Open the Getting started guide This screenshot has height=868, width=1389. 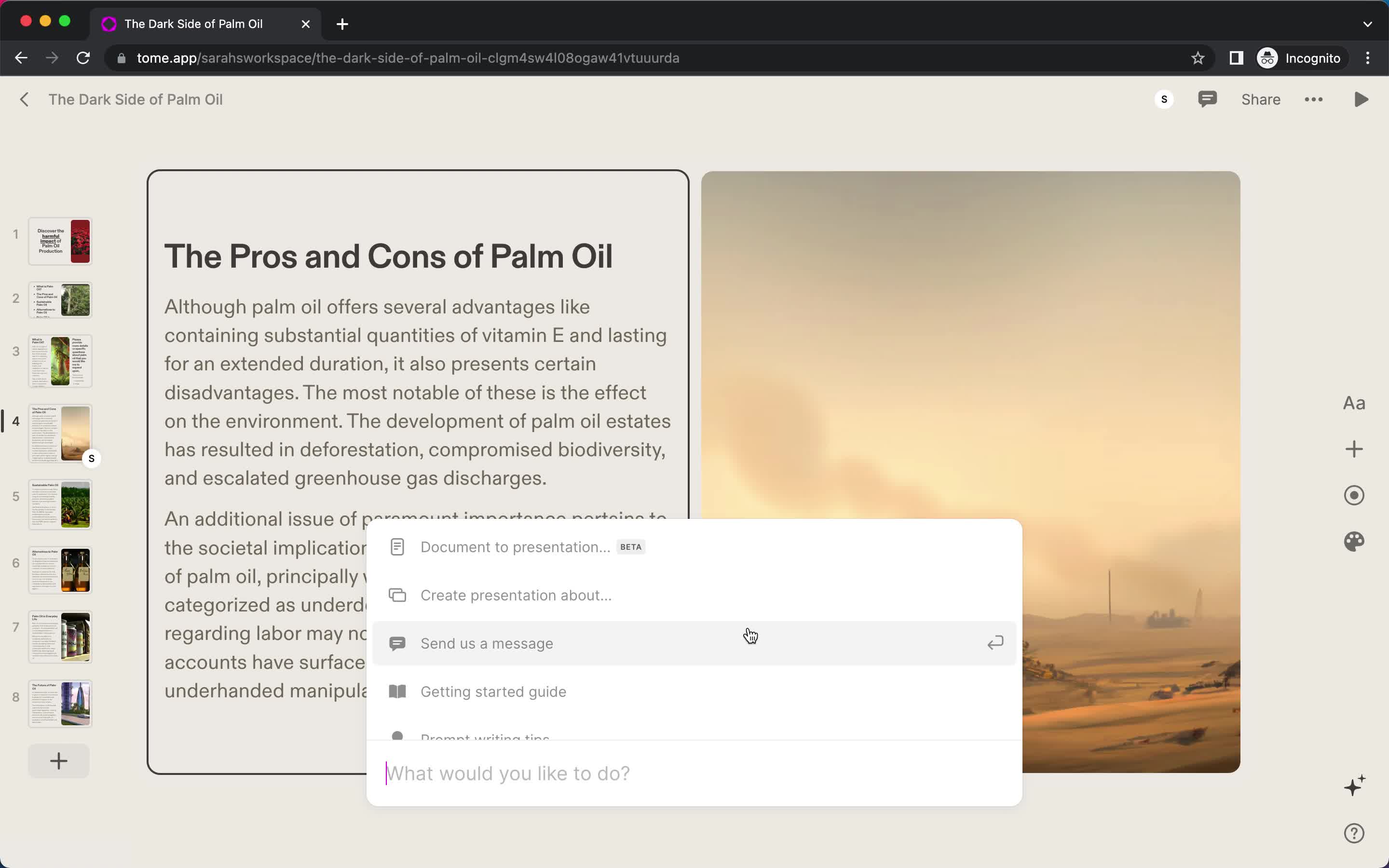492,691
